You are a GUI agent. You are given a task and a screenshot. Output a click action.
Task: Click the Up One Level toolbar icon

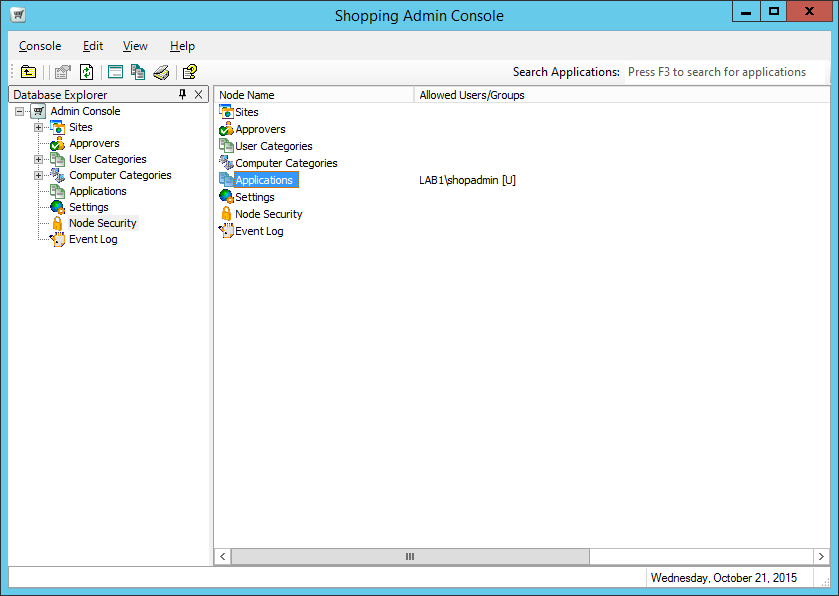29,72
